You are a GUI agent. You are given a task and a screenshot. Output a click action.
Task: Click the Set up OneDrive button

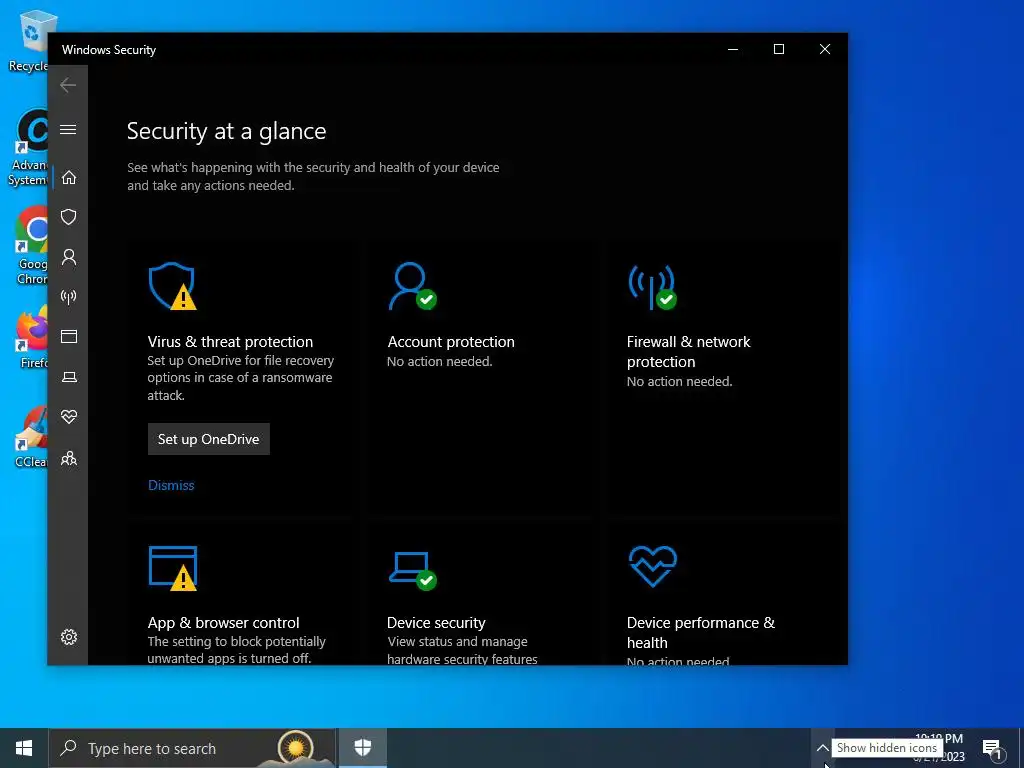[208, 439]
